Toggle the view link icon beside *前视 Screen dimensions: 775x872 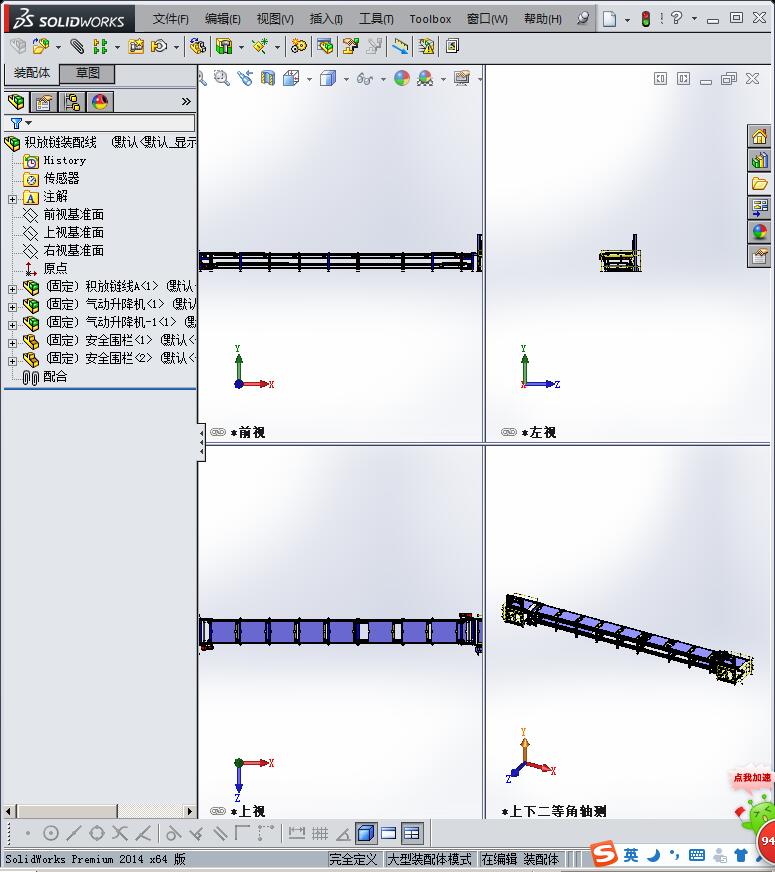[218, 432]
